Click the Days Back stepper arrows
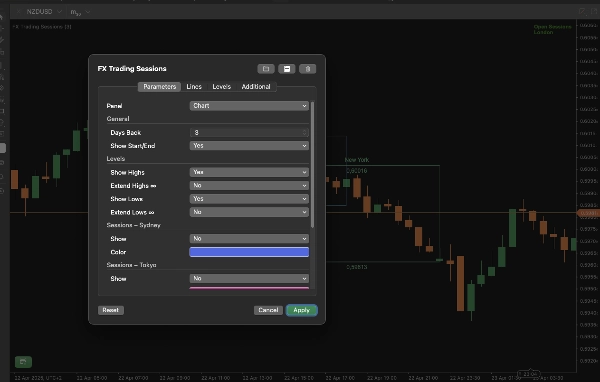 coord(305,133)
